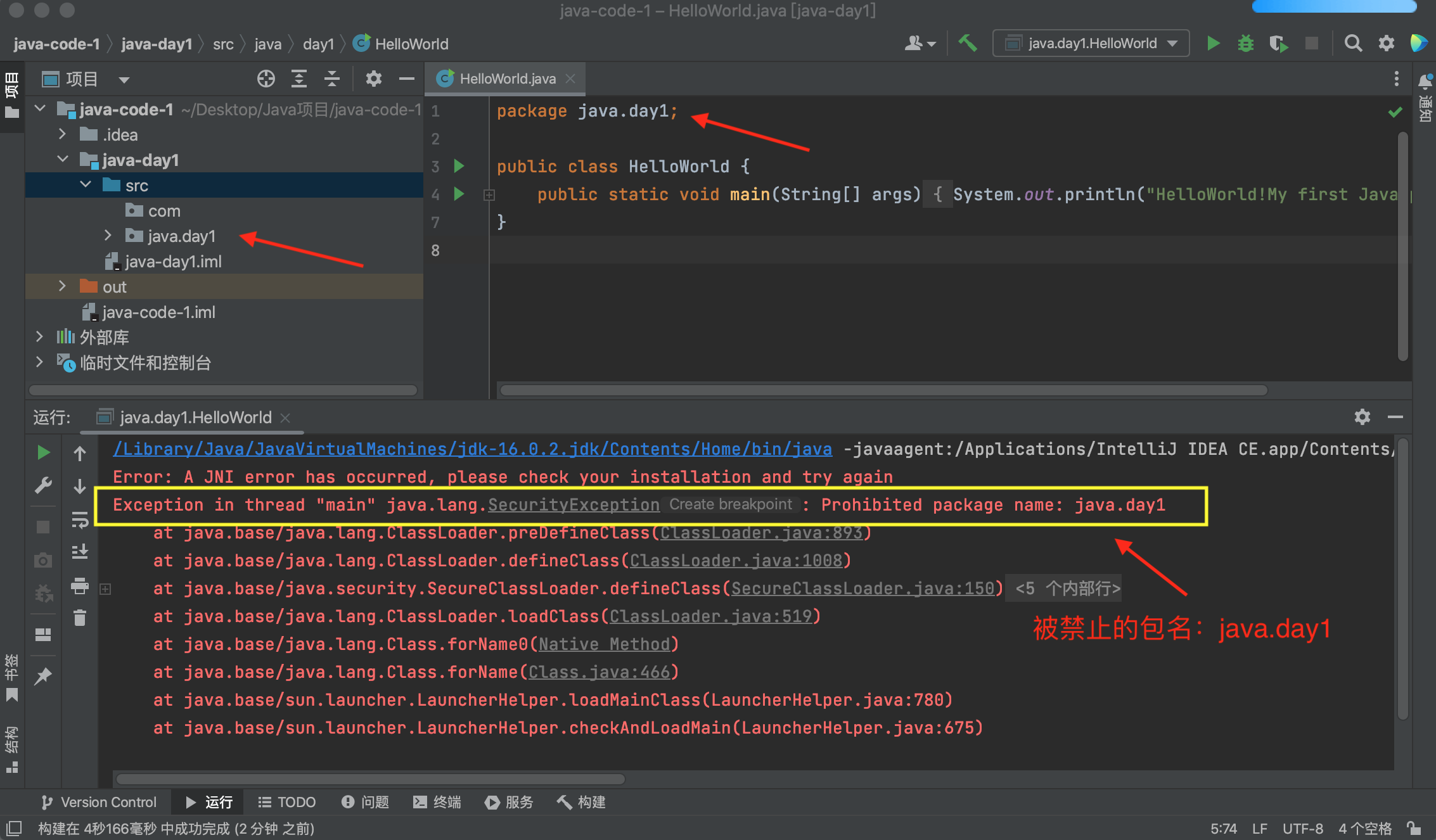Open editor tab options three dots
The image size is (1436, 840).
(1396, 79)
